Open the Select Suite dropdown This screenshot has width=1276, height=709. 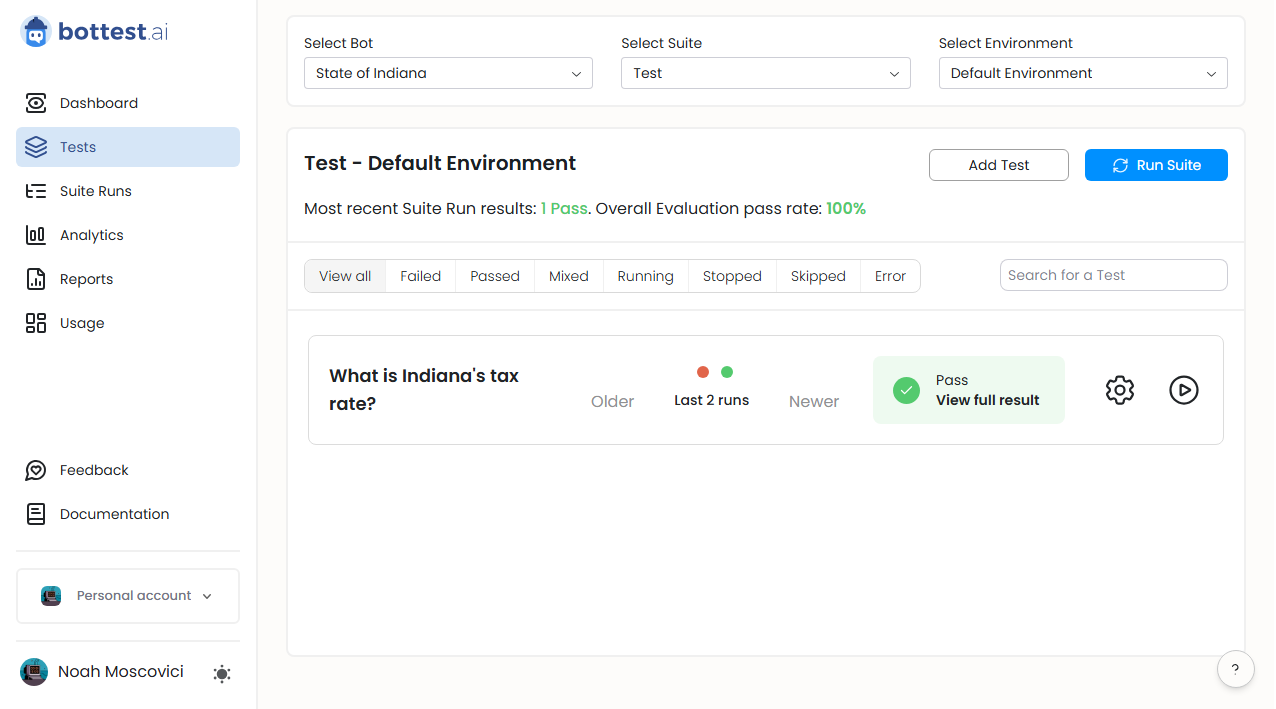pyautogui.click(x=765, y=73)
